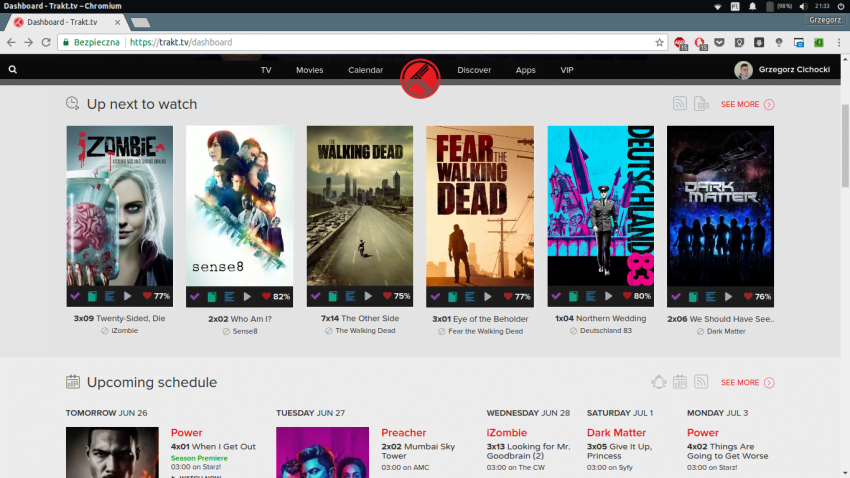Add Fear the Walking Dead to collection
The image size is (850, 478).
point(453,296)
